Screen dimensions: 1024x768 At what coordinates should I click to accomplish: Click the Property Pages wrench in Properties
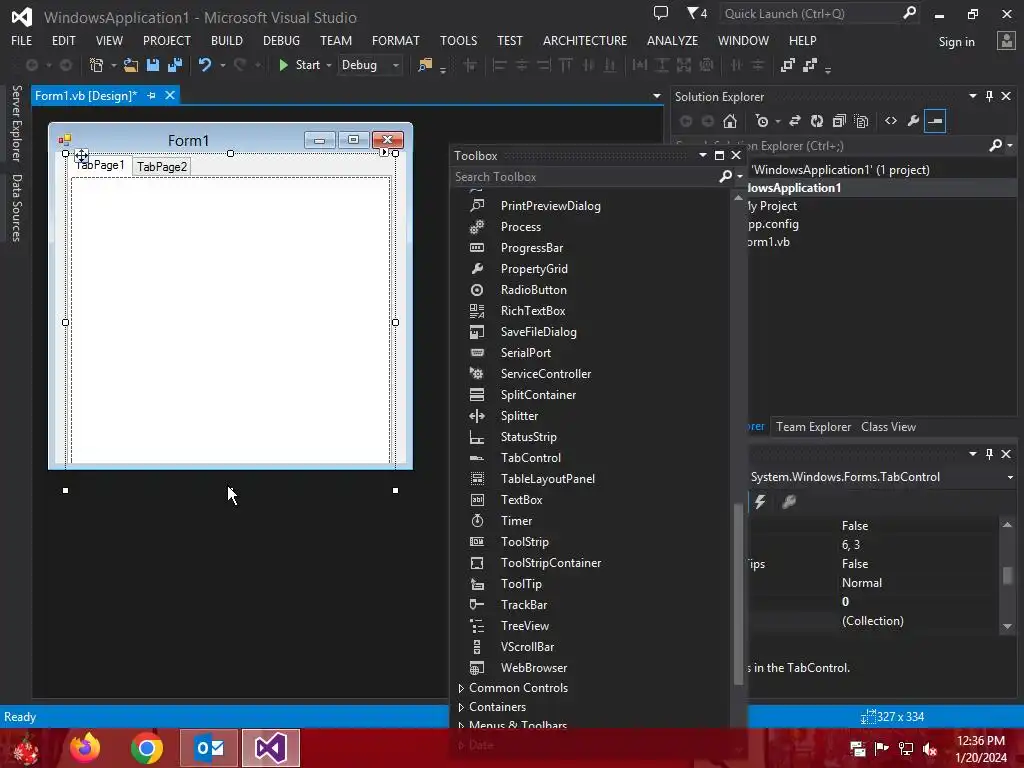[x=789, y=502]
